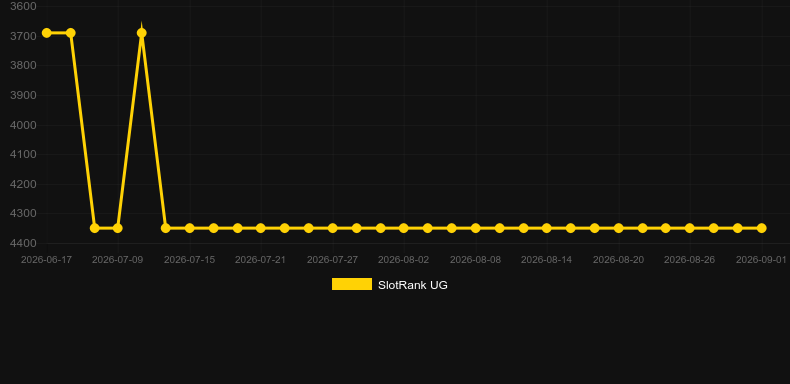The height and width of the screenshot is (384, 790).
Task: Select the last data point at 2026-09-01
Action: coord(762,228)
